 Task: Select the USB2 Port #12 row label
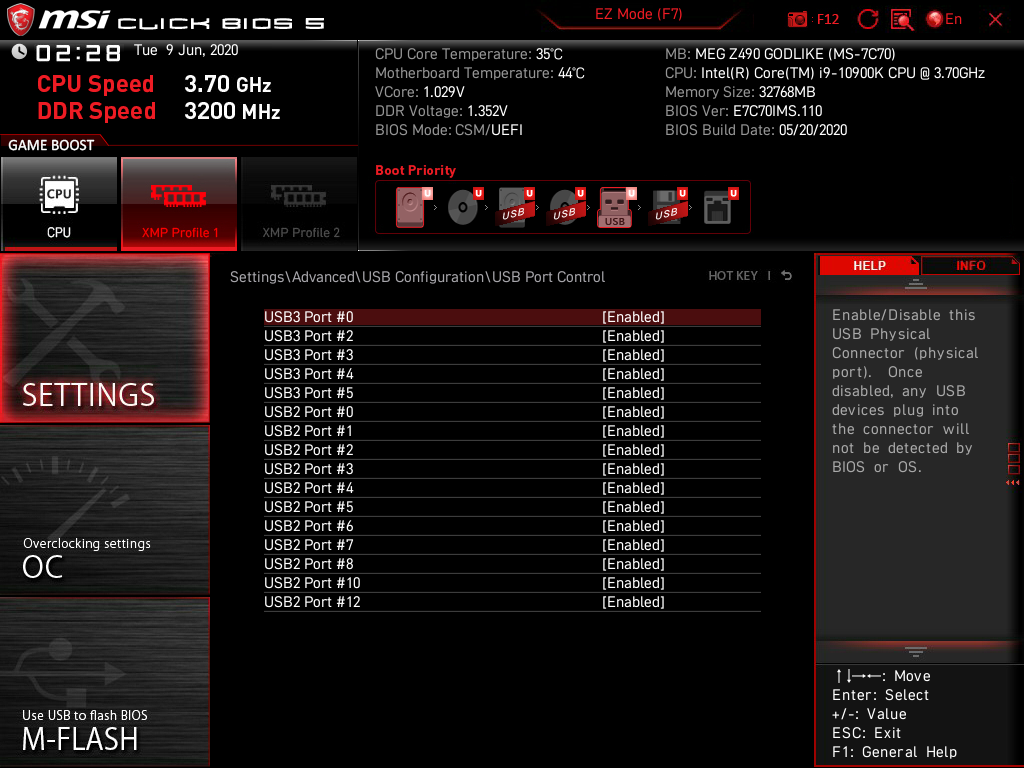[312, 601]
